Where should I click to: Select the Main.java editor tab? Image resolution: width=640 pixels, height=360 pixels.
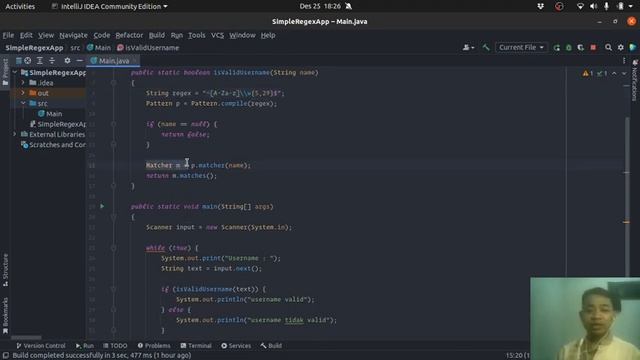(x=114, y=61)
